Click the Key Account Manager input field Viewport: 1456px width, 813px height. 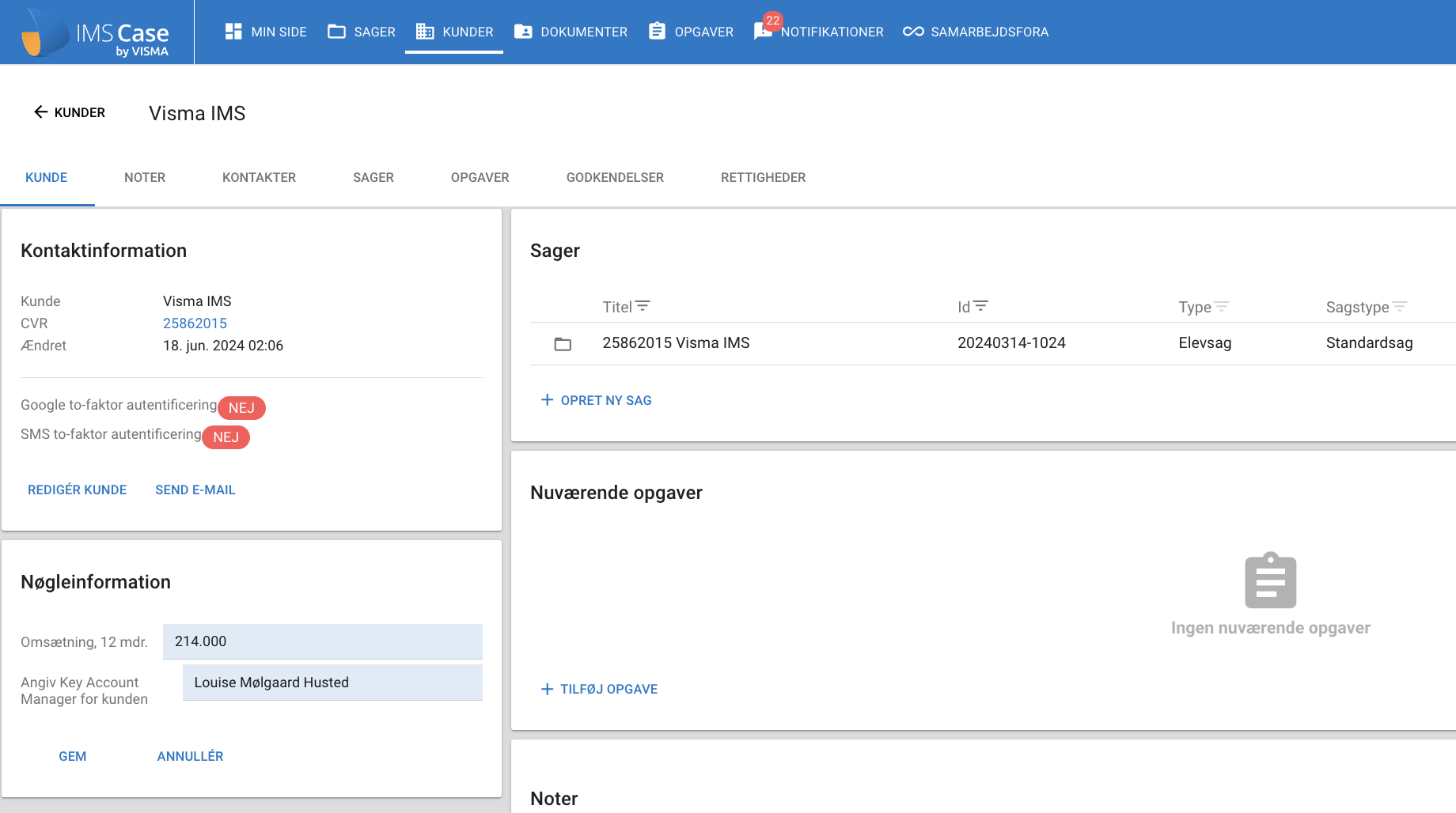(332, 683)
